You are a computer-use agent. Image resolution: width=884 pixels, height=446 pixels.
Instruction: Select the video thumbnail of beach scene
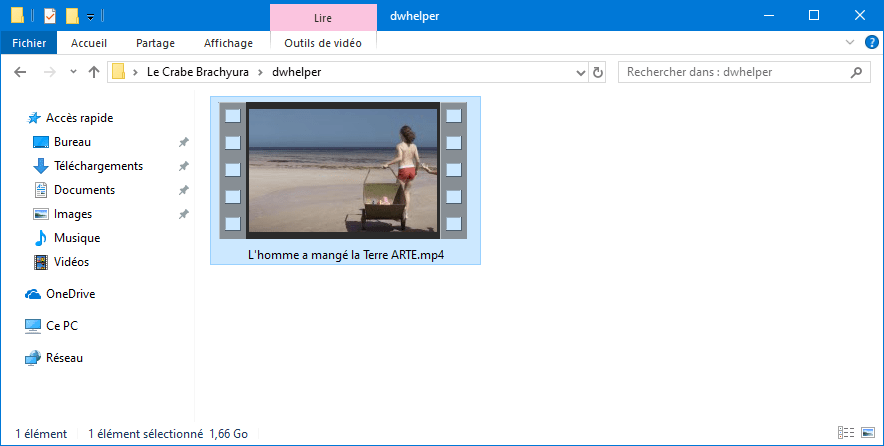tap(343, 170)
